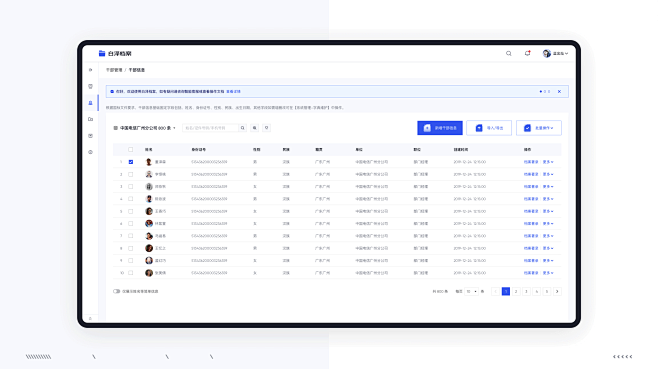Viewport: 658px width, 369px height.
Task: Check the checkbox in row 6
Action: click(x=131, y=223)
